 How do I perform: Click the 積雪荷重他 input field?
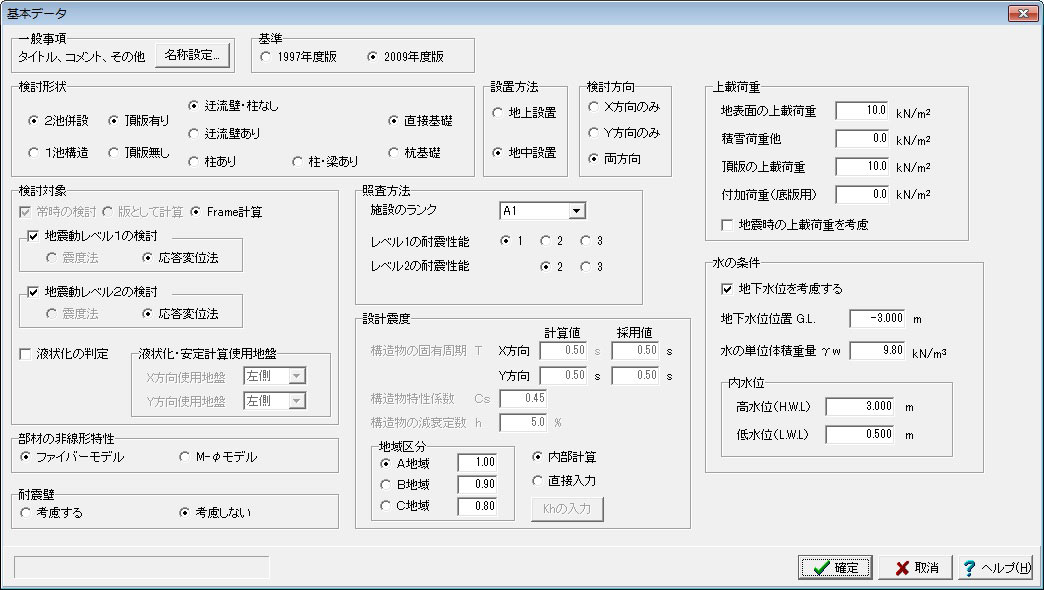coord(862,139)
